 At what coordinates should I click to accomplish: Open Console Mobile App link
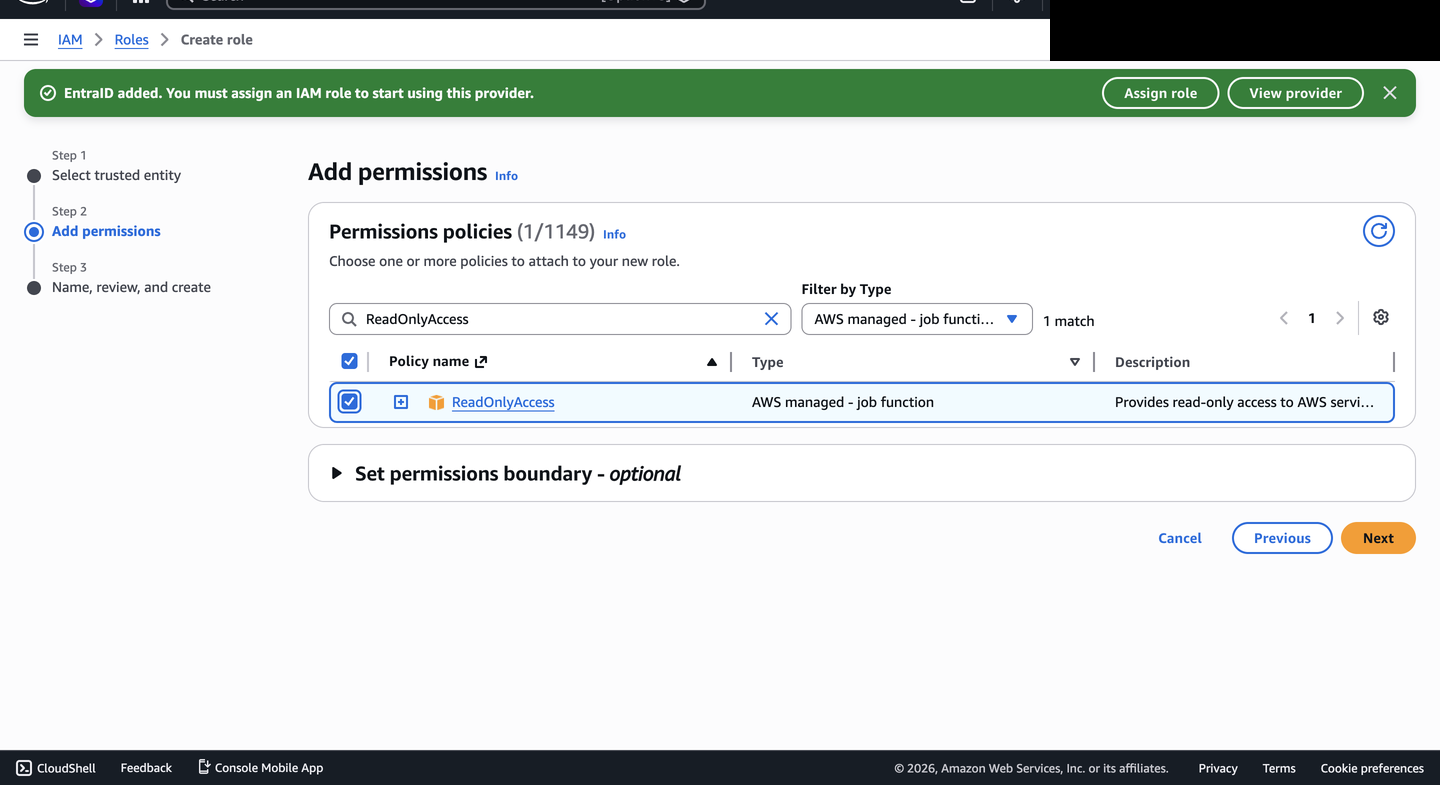tap(260, 768)
